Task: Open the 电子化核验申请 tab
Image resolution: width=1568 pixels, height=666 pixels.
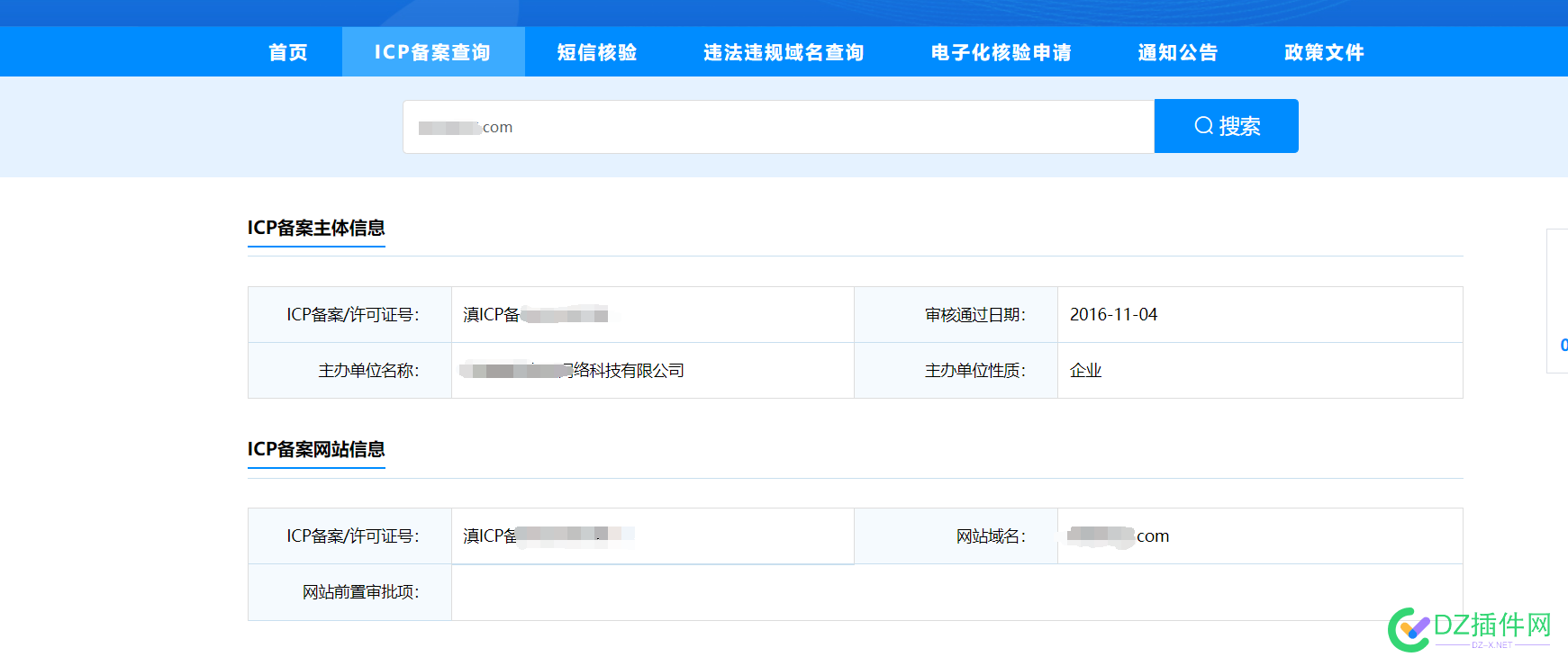Action: (x=1002, y=52)
